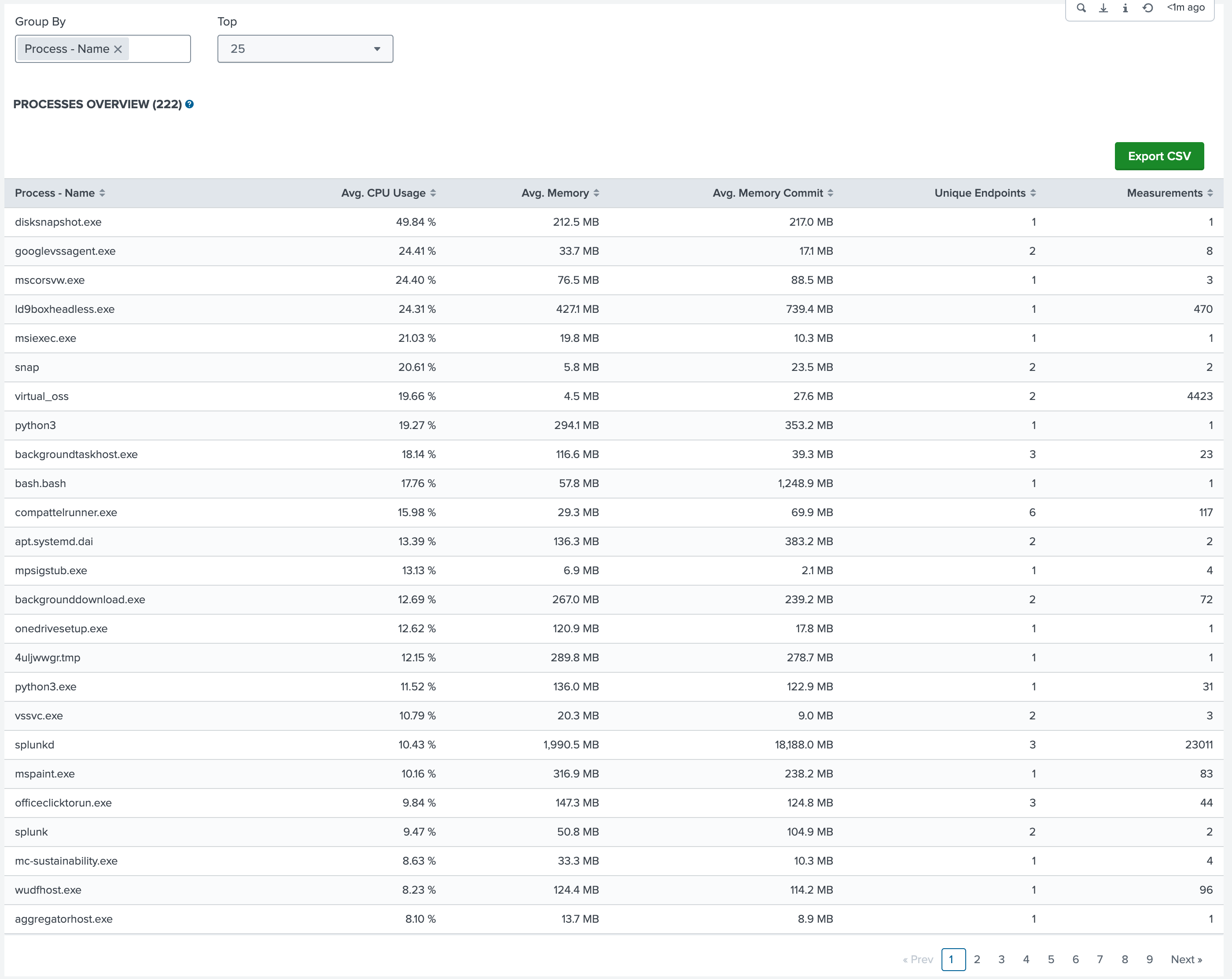The image size is (1232, 979).
Task: Open the Top 25 dropdown
Action: pyautogui.click(x=305, y=49)
